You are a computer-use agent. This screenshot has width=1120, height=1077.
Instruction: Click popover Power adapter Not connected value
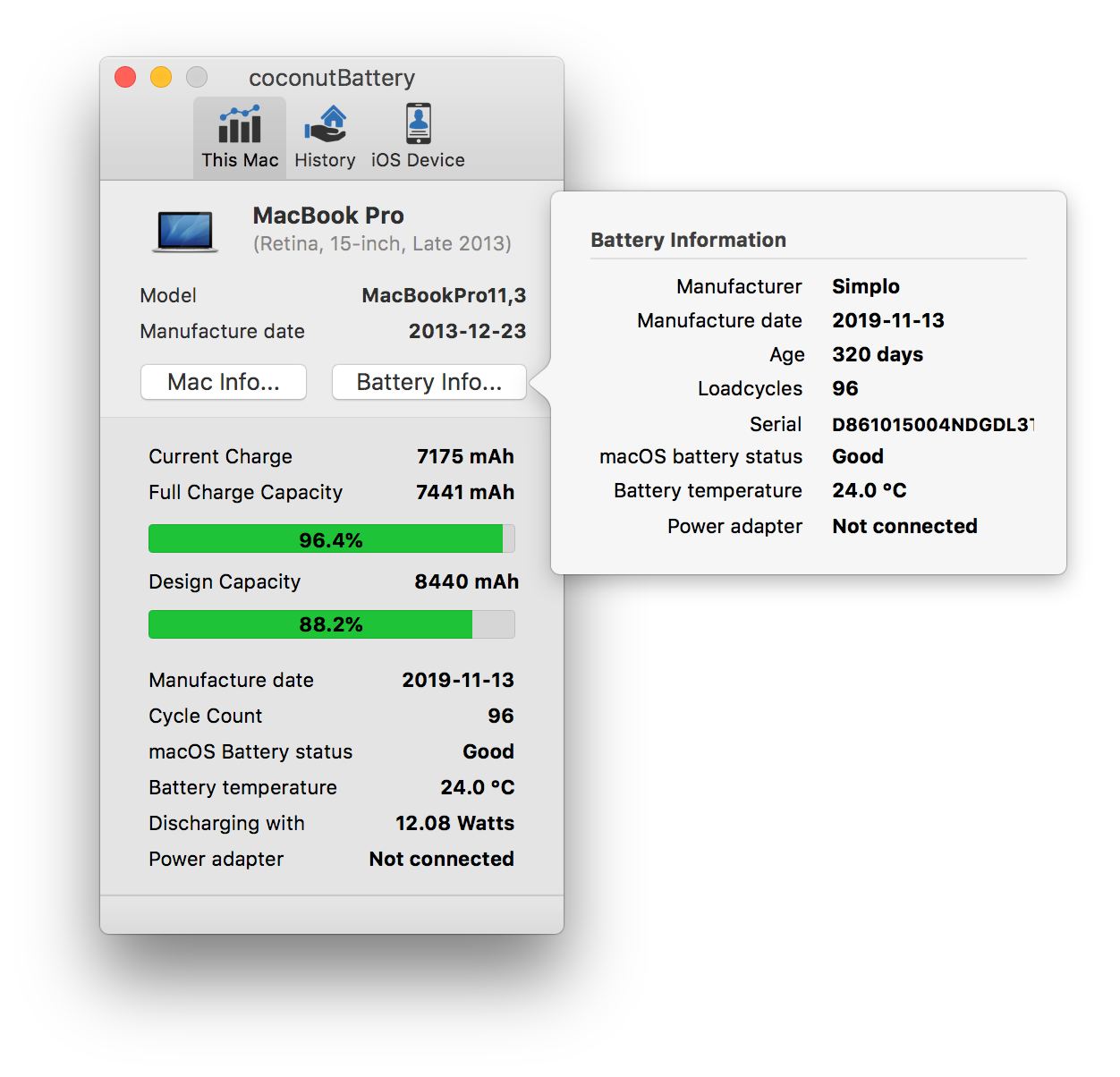(904, 526)
